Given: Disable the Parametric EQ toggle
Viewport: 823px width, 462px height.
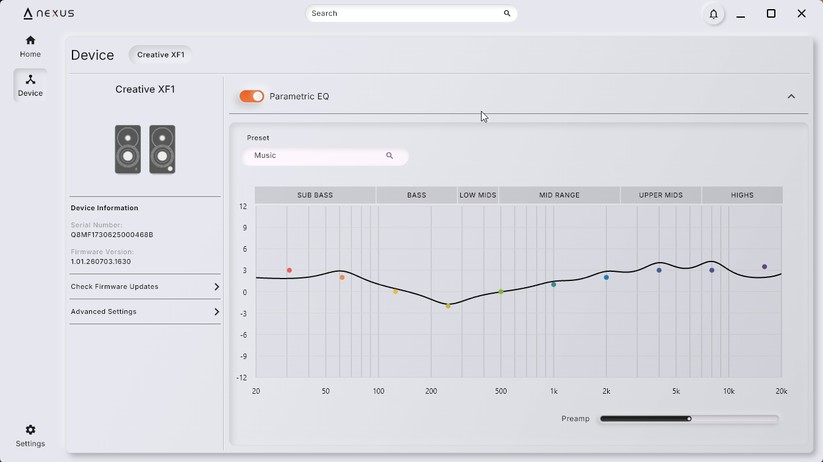Looking at the screenshot, I should coord(252,96).
